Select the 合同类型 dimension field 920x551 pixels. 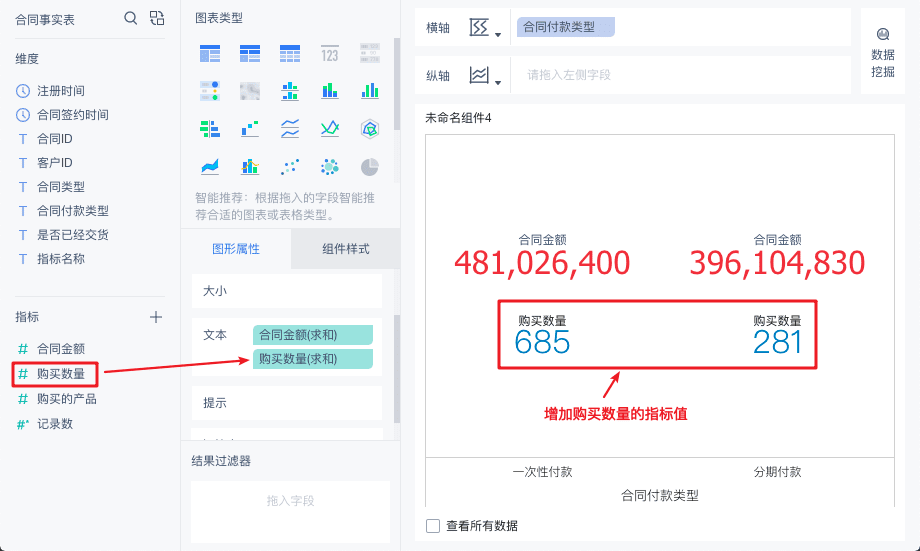[61, 187]
